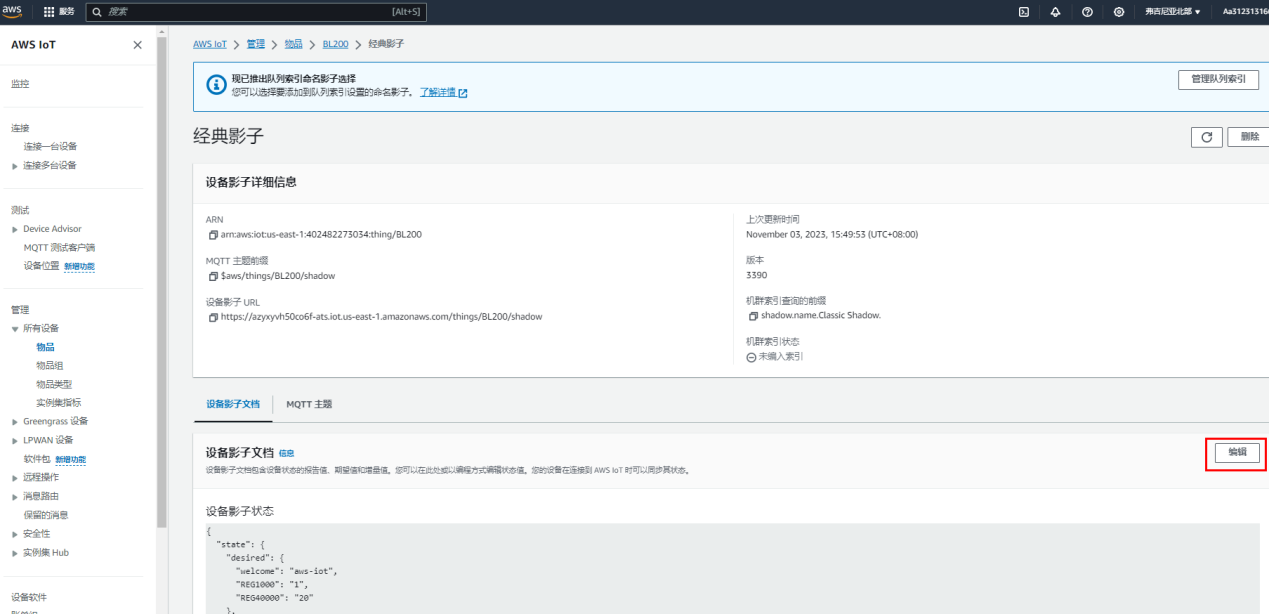Open the region selector dropdown
Viewport: 1269px width, 614px height.
pyautogui.click(x=1172, y=12)
